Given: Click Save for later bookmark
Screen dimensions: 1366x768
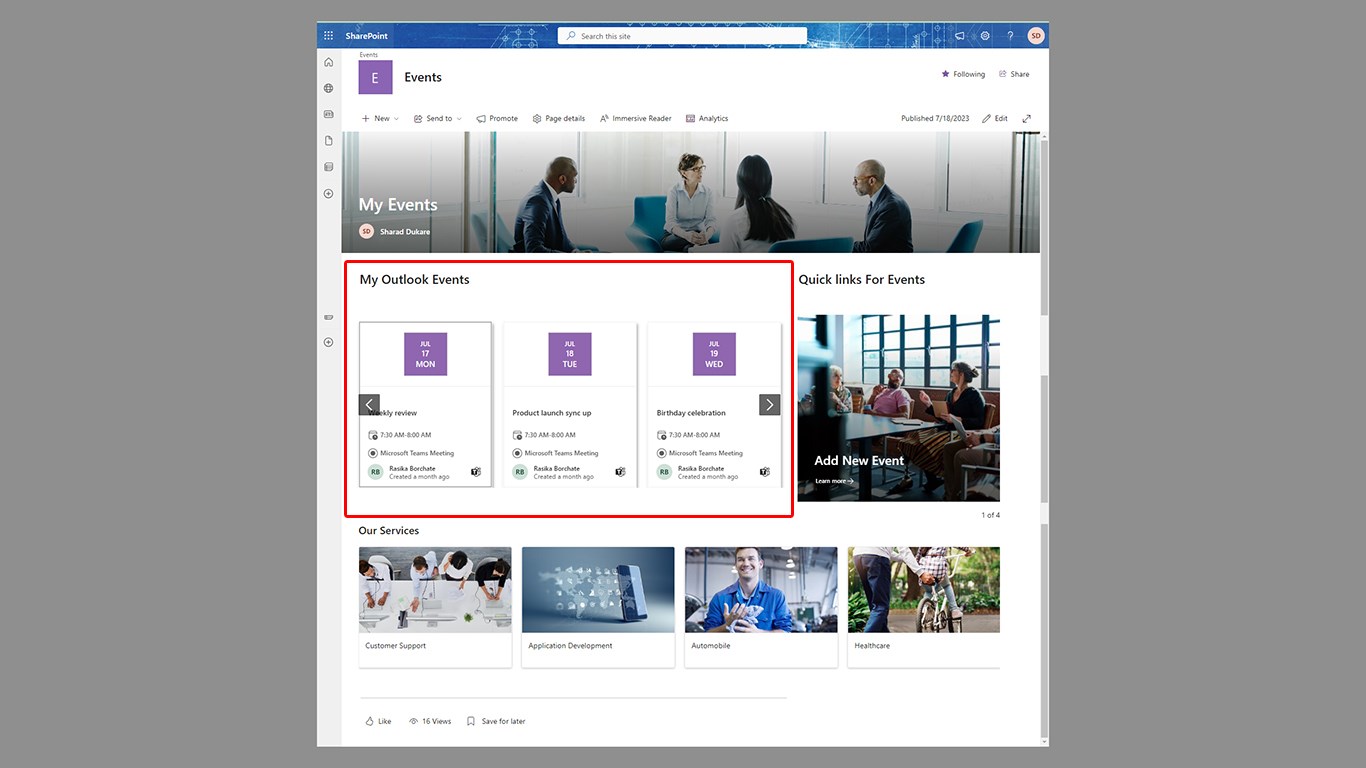Looking at the screenshot, I should (496, 721).
